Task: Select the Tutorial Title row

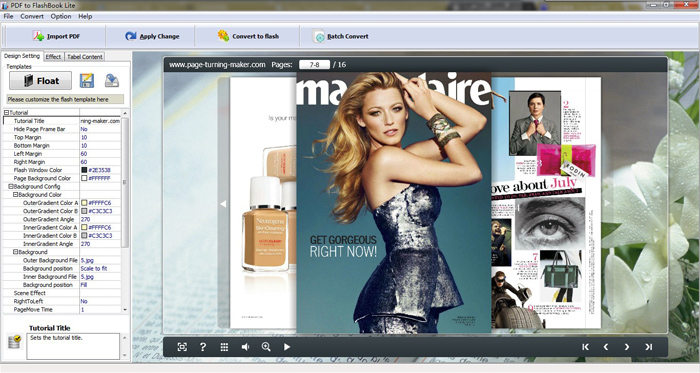Action: [62, 121]
